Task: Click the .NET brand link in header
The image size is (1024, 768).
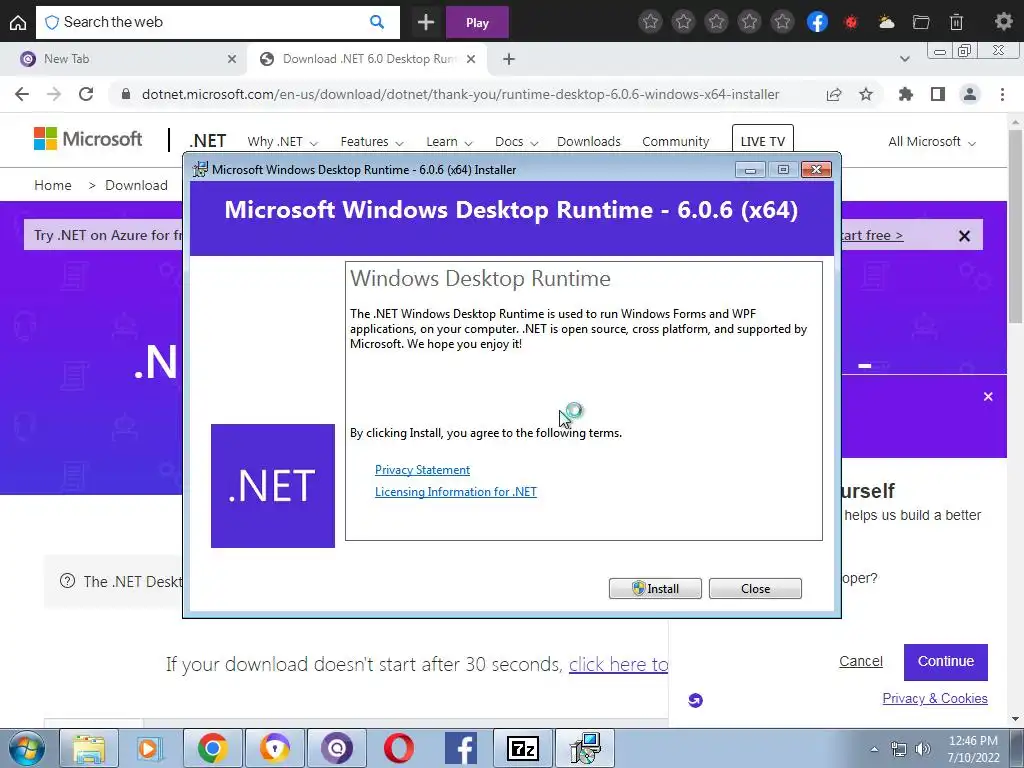Action: 207,141
